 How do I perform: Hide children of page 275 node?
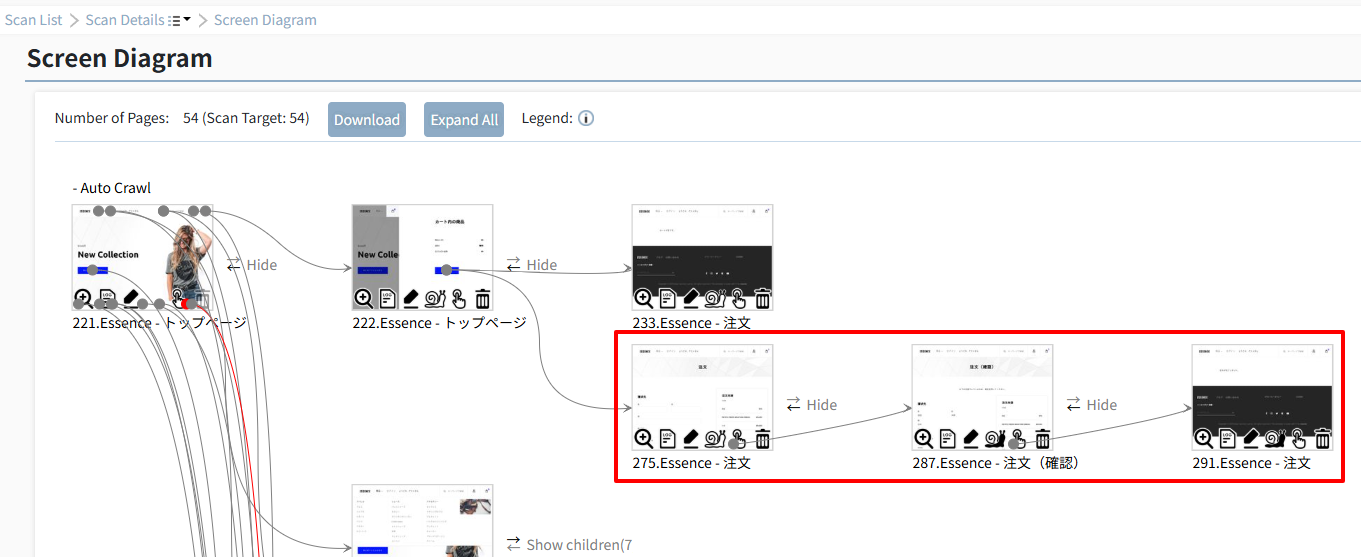811,405
